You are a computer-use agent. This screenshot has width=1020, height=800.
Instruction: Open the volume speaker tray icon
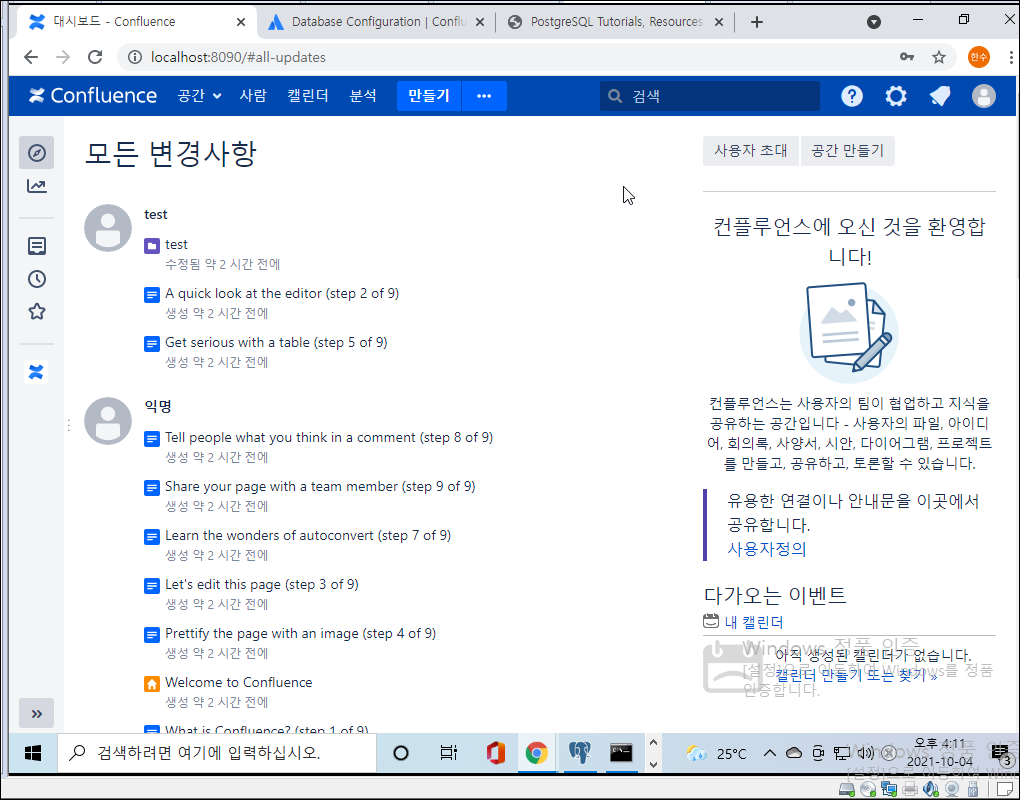click(x=866, y=753)
